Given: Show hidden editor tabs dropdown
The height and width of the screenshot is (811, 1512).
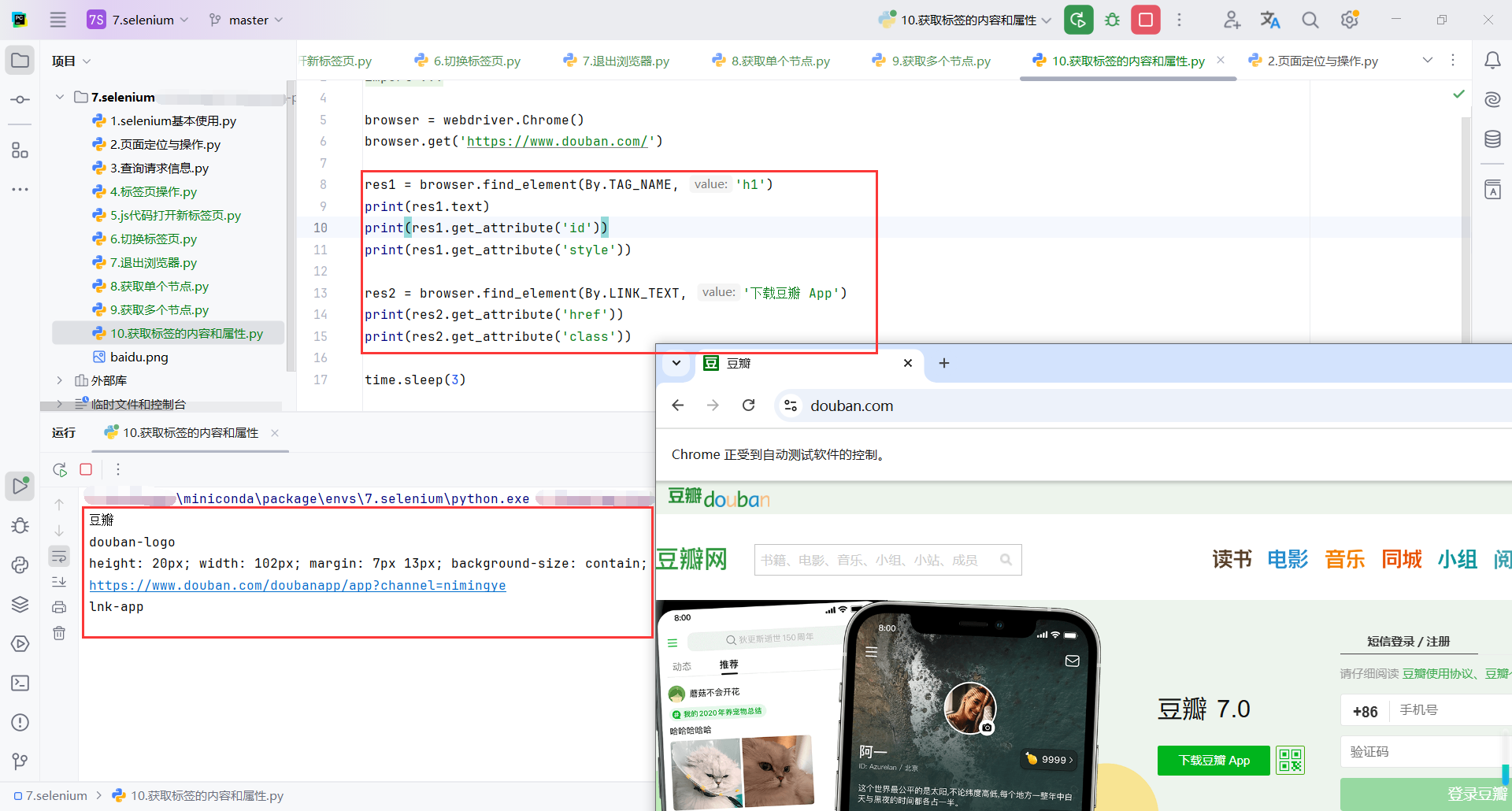Looking at the screenshot, I should click(1428, 61).
